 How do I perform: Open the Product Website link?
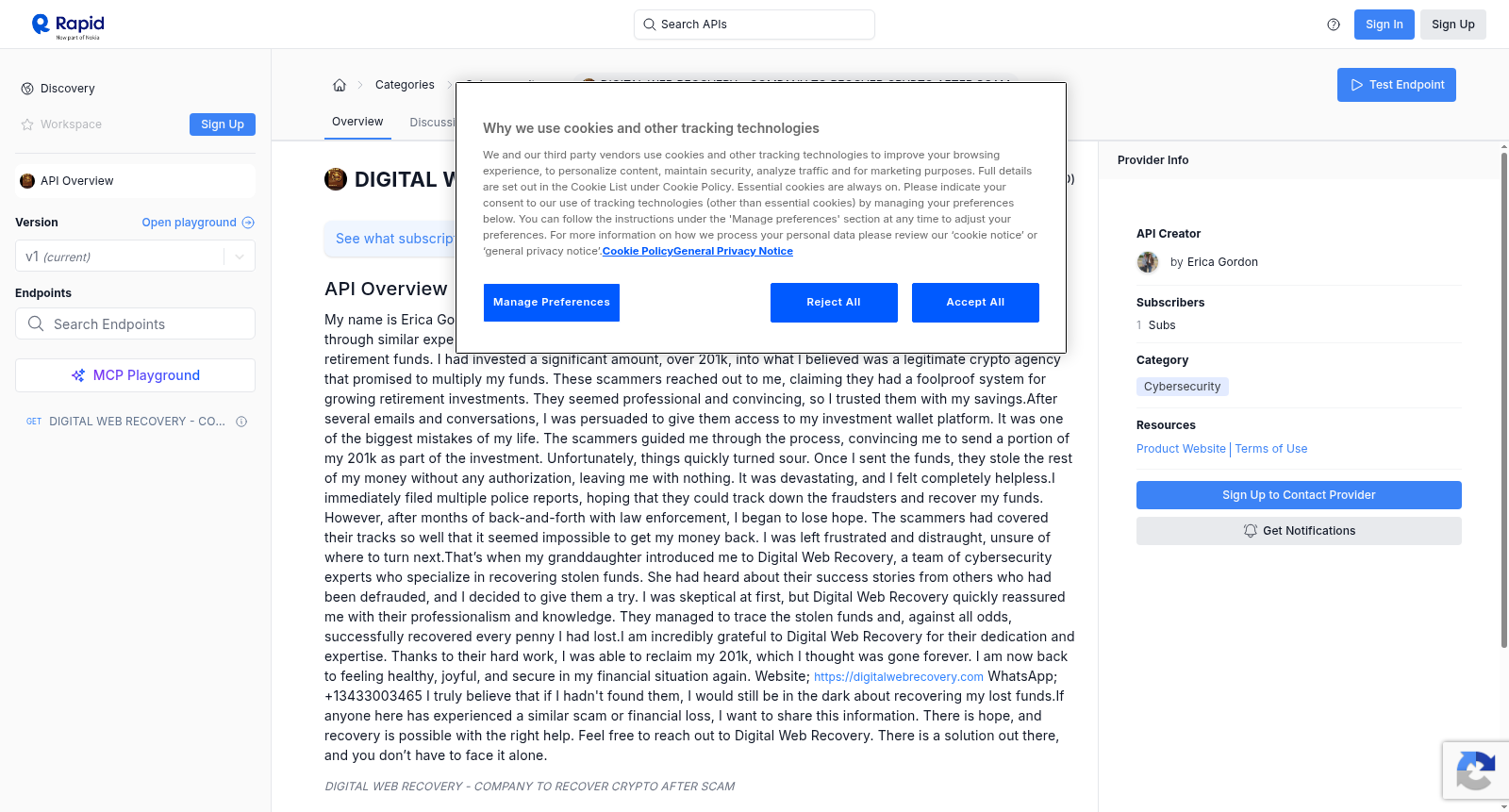click(1181, 449)
